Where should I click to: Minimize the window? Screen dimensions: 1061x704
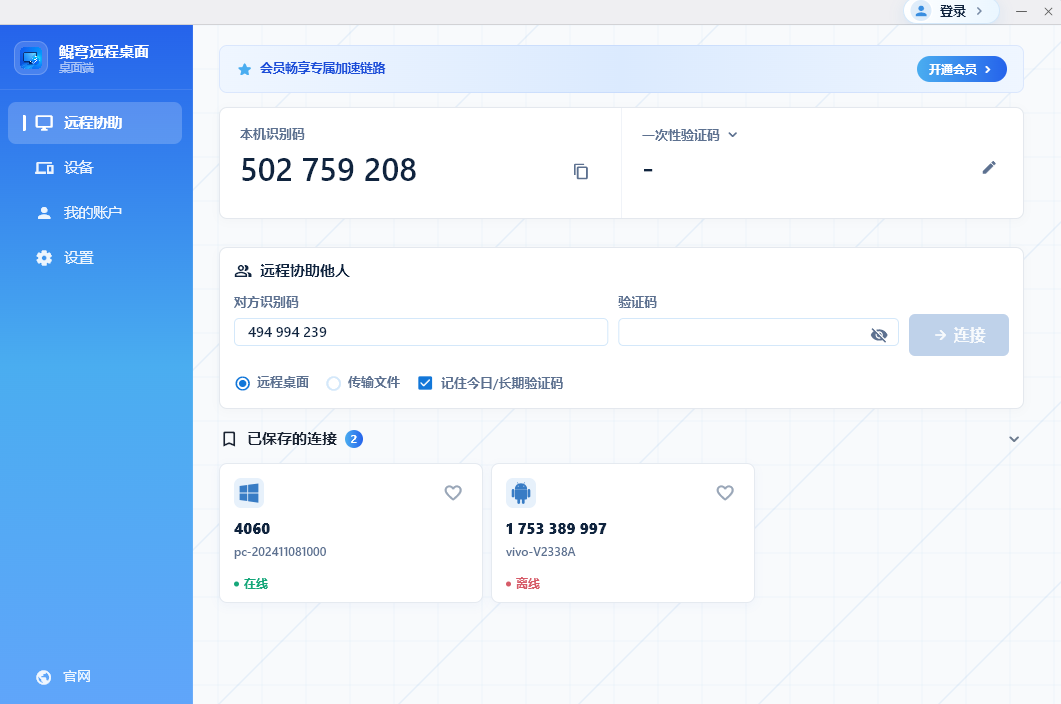click(1021, 12)
